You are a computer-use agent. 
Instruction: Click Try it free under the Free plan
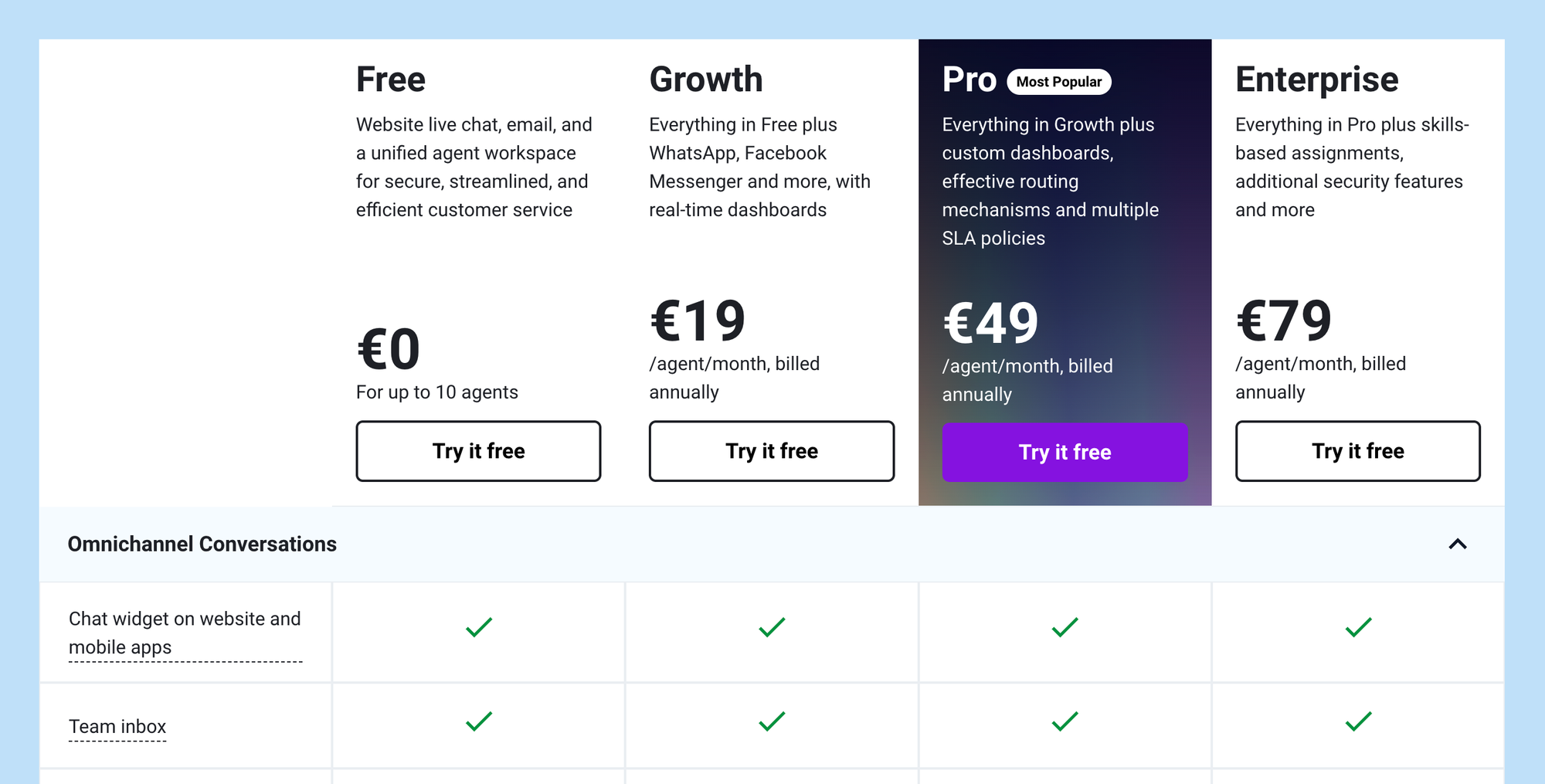tap(477, 450)
